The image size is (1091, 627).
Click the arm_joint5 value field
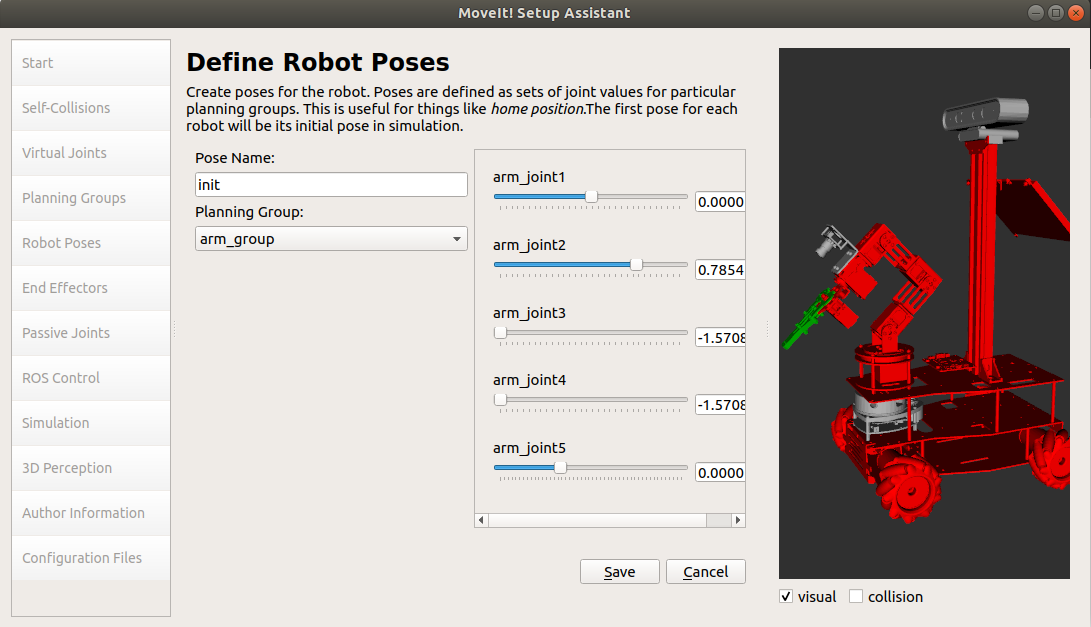720,473
